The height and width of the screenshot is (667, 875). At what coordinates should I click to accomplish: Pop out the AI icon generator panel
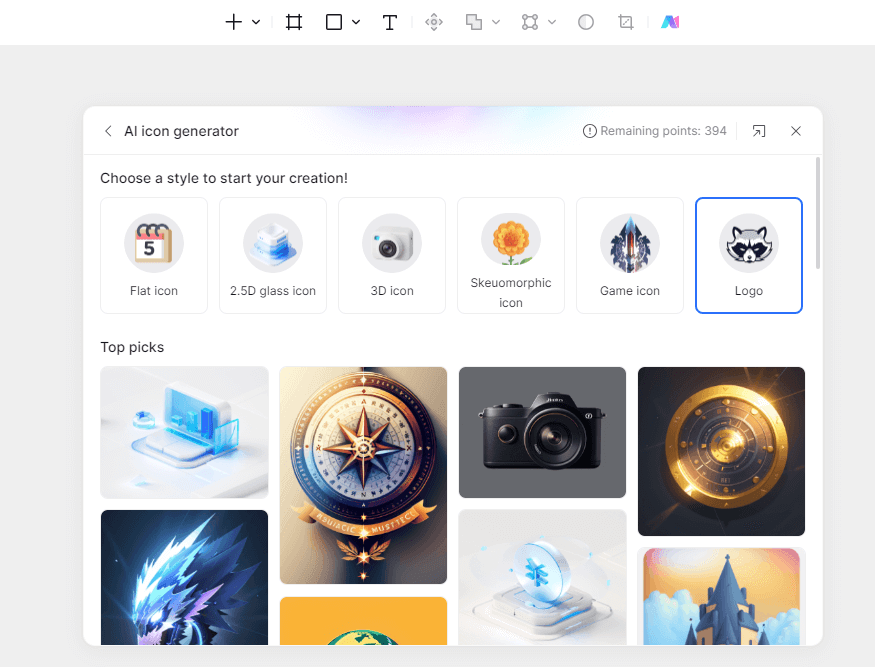[x=758, y=131]
